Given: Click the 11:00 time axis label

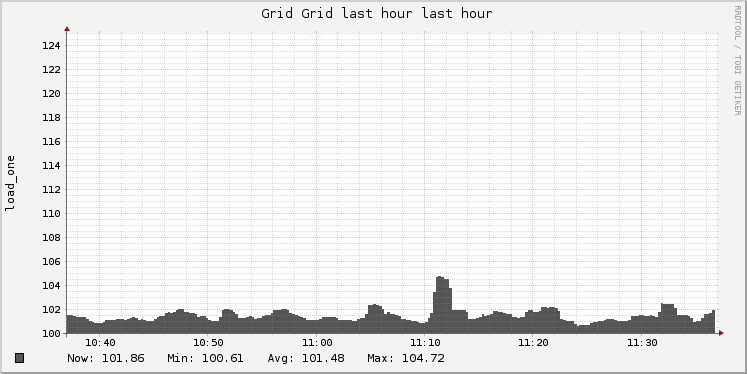Looking at the screenshot, I should [x=317, y=343].
